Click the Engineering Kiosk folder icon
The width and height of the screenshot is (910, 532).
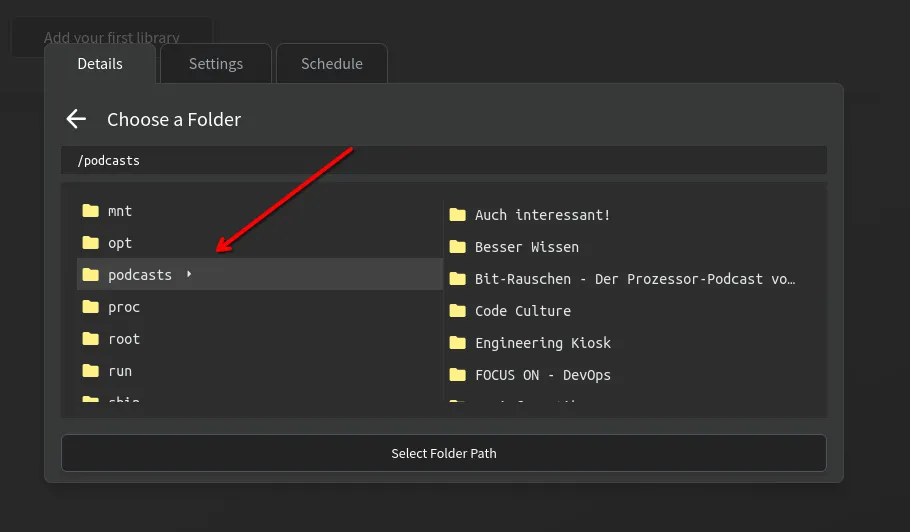coord(458,343)
